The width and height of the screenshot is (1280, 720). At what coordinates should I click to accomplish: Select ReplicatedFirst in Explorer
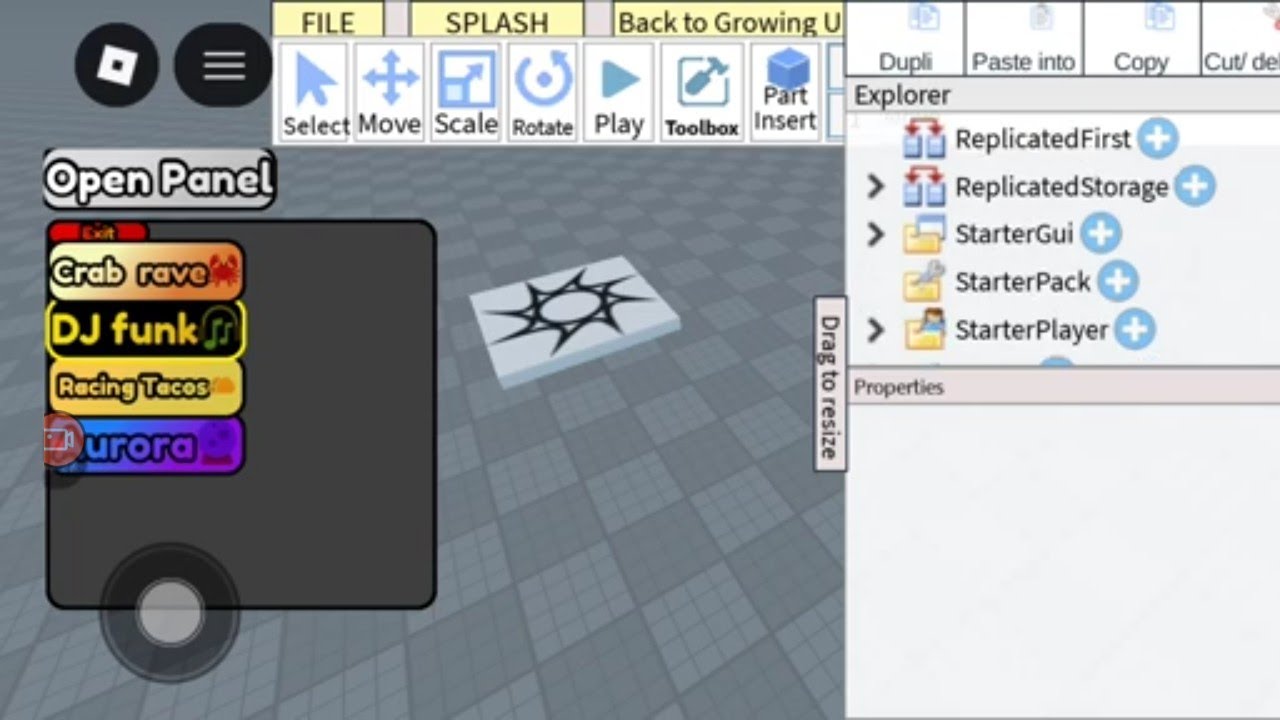click(x=1043, y=139)
